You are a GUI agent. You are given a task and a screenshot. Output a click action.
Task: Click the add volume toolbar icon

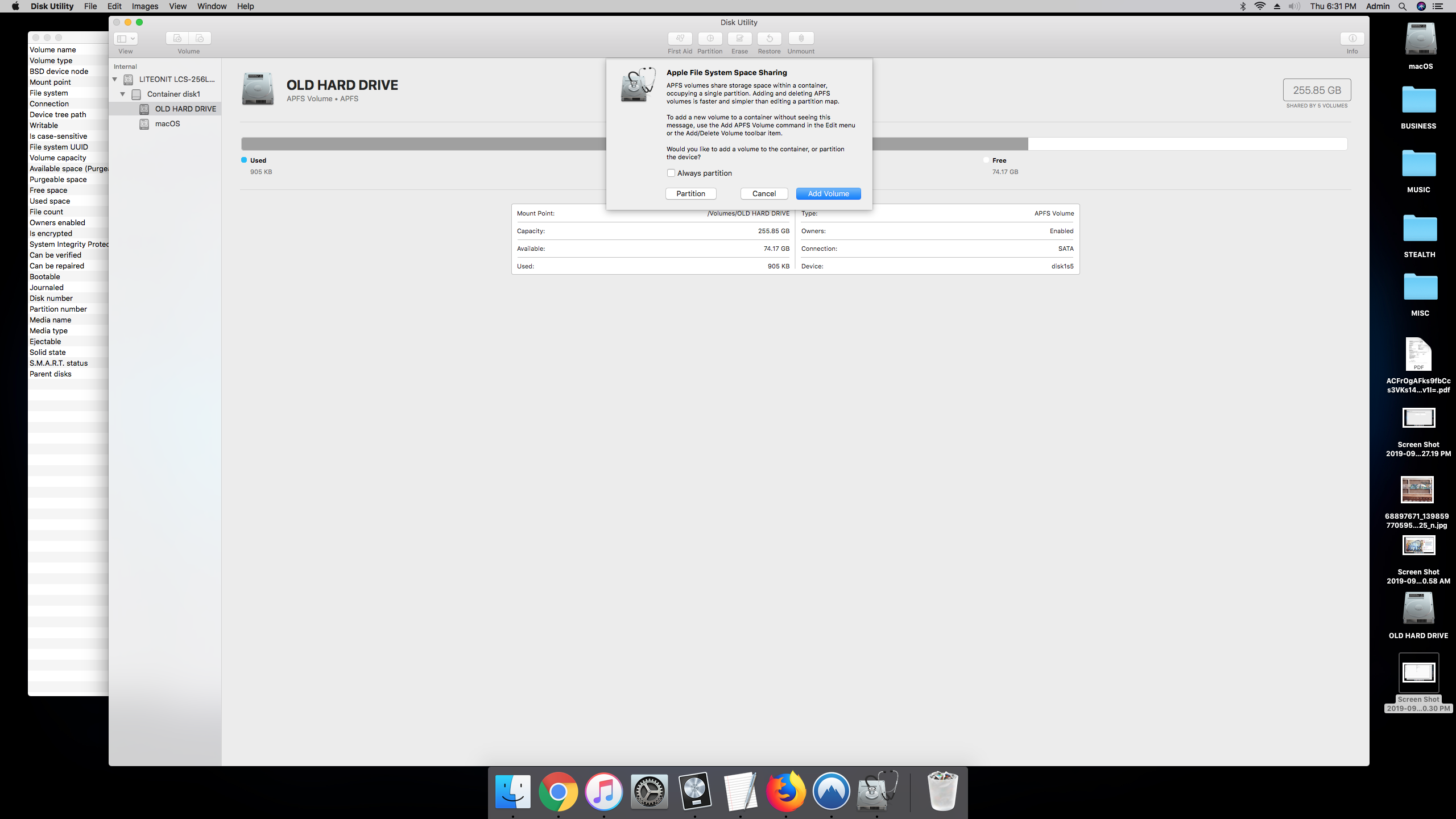pyautogui.click(x=177, y=38)
